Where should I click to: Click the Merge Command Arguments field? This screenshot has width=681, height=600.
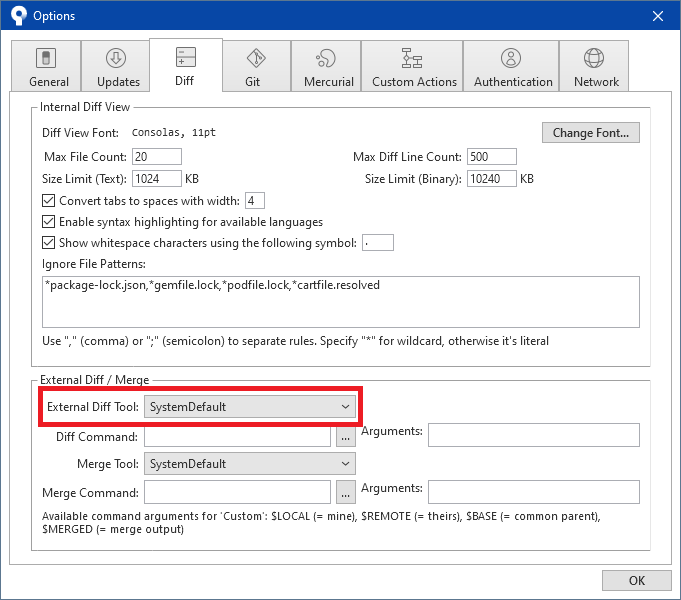(x=534, y=492)
